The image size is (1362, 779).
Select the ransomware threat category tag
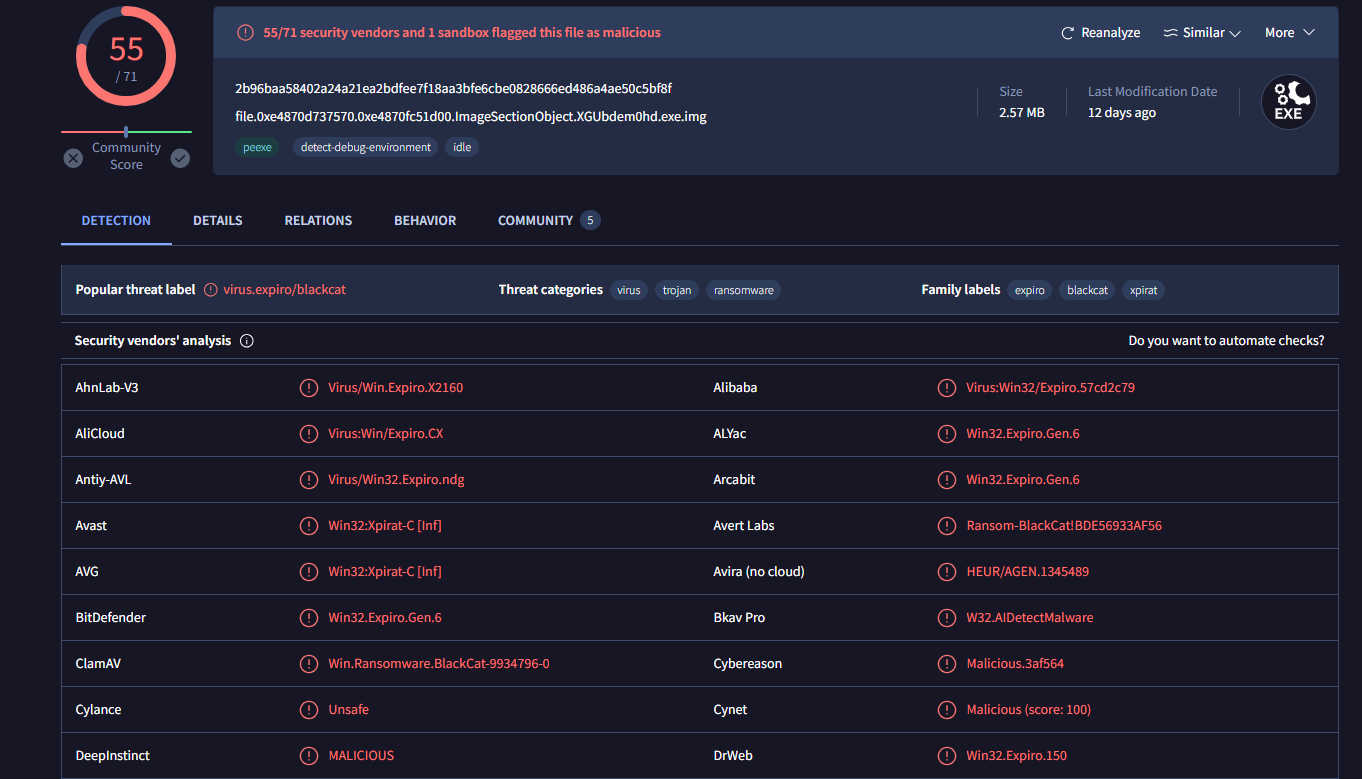pos(743,291)
